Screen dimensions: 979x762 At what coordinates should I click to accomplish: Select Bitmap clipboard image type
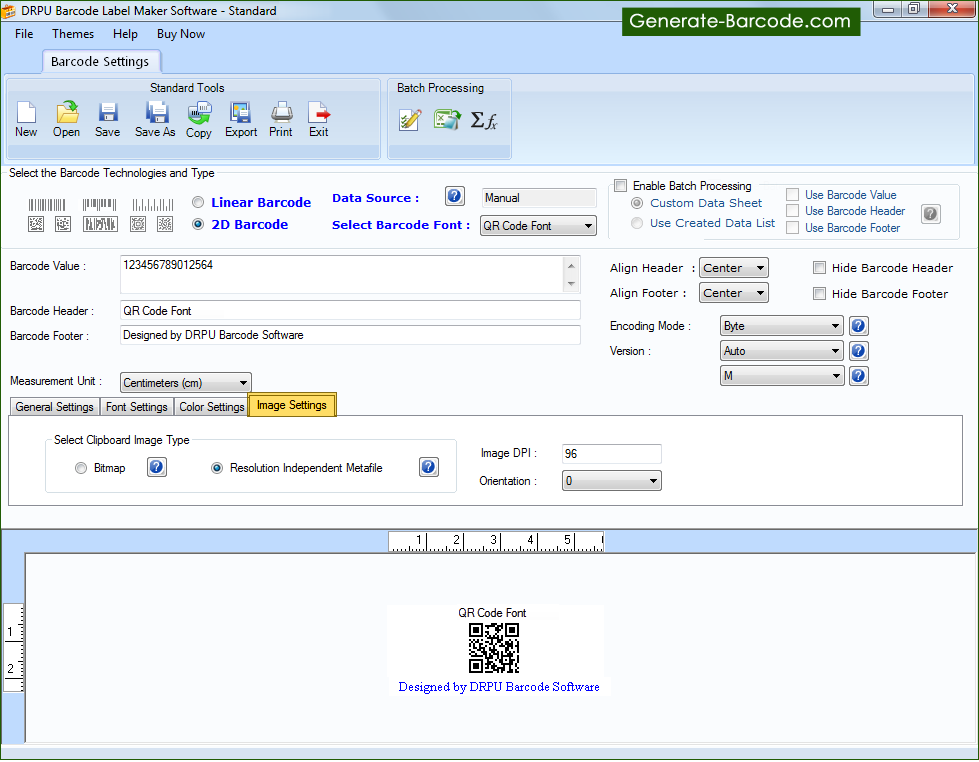point(81,468)
